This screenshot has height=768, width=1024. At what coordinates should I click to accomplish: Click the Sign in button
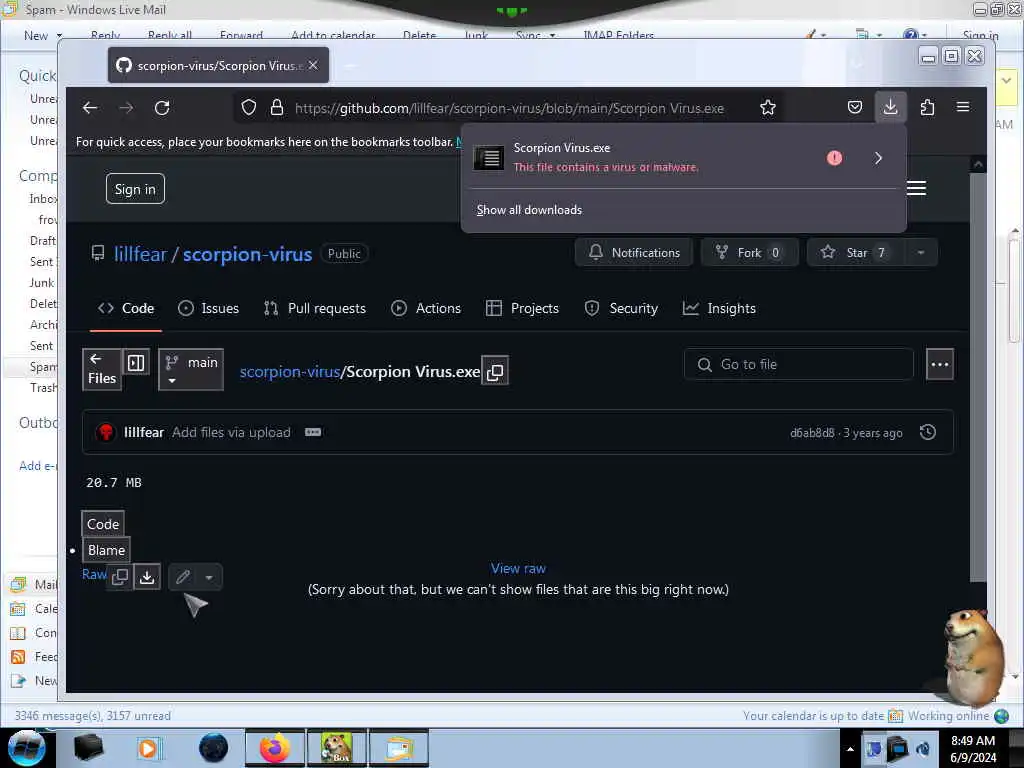click(135, 189)
